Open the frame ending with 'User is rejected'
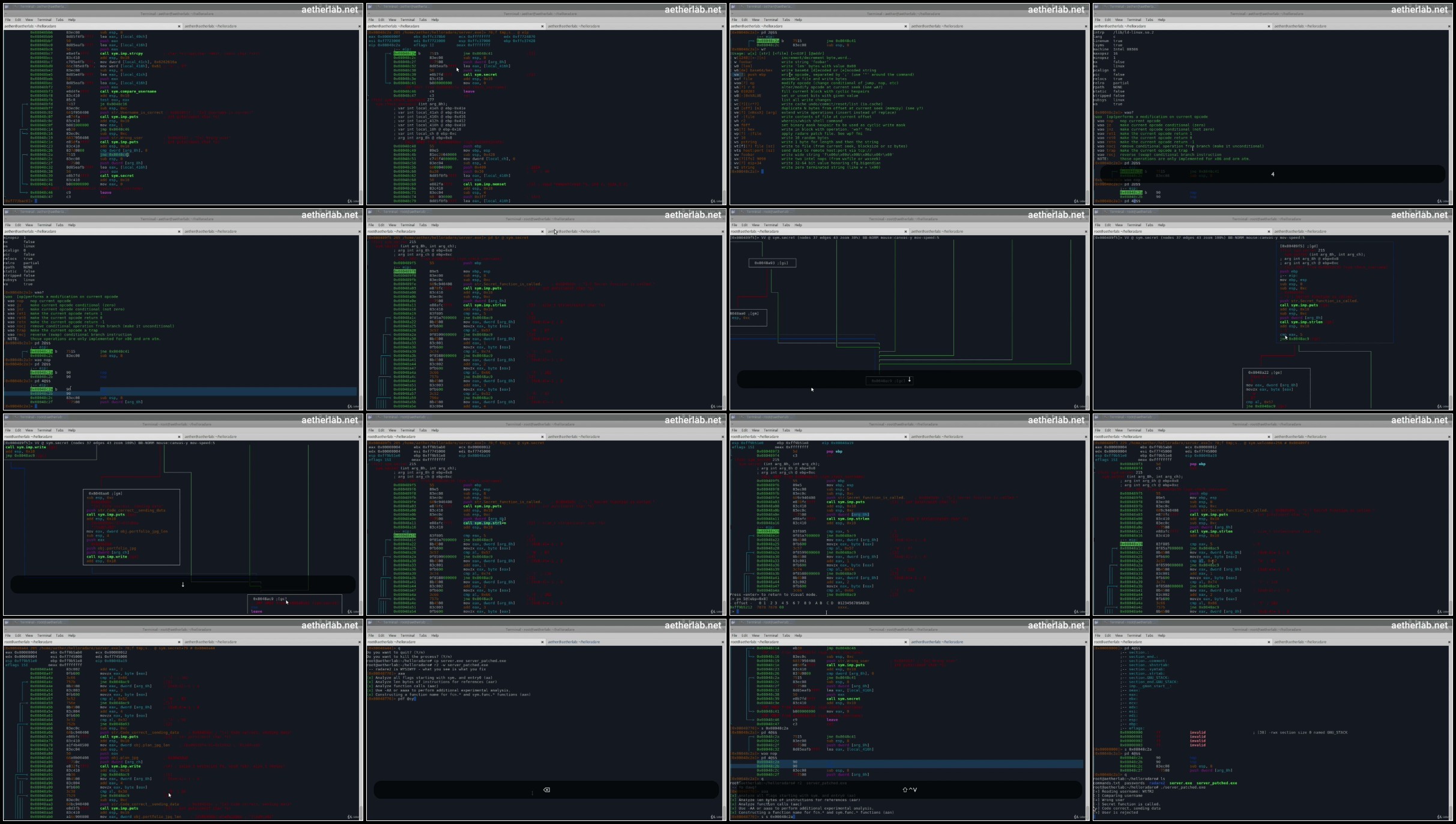This screenshot has height=824, width=1456. (x=1273, y=720)
